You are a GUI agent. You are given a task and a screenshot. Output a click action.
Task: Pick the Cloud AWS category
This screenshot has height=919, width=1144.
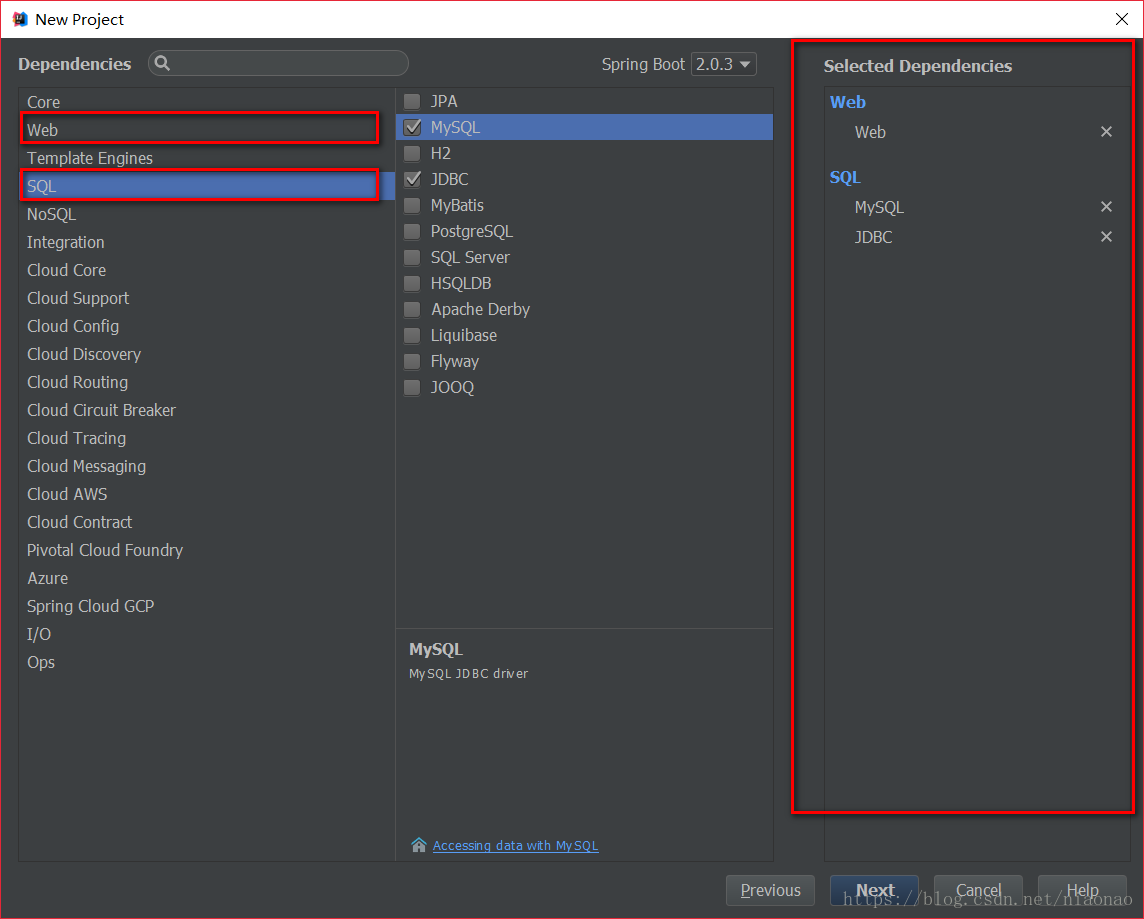[206, 495]
